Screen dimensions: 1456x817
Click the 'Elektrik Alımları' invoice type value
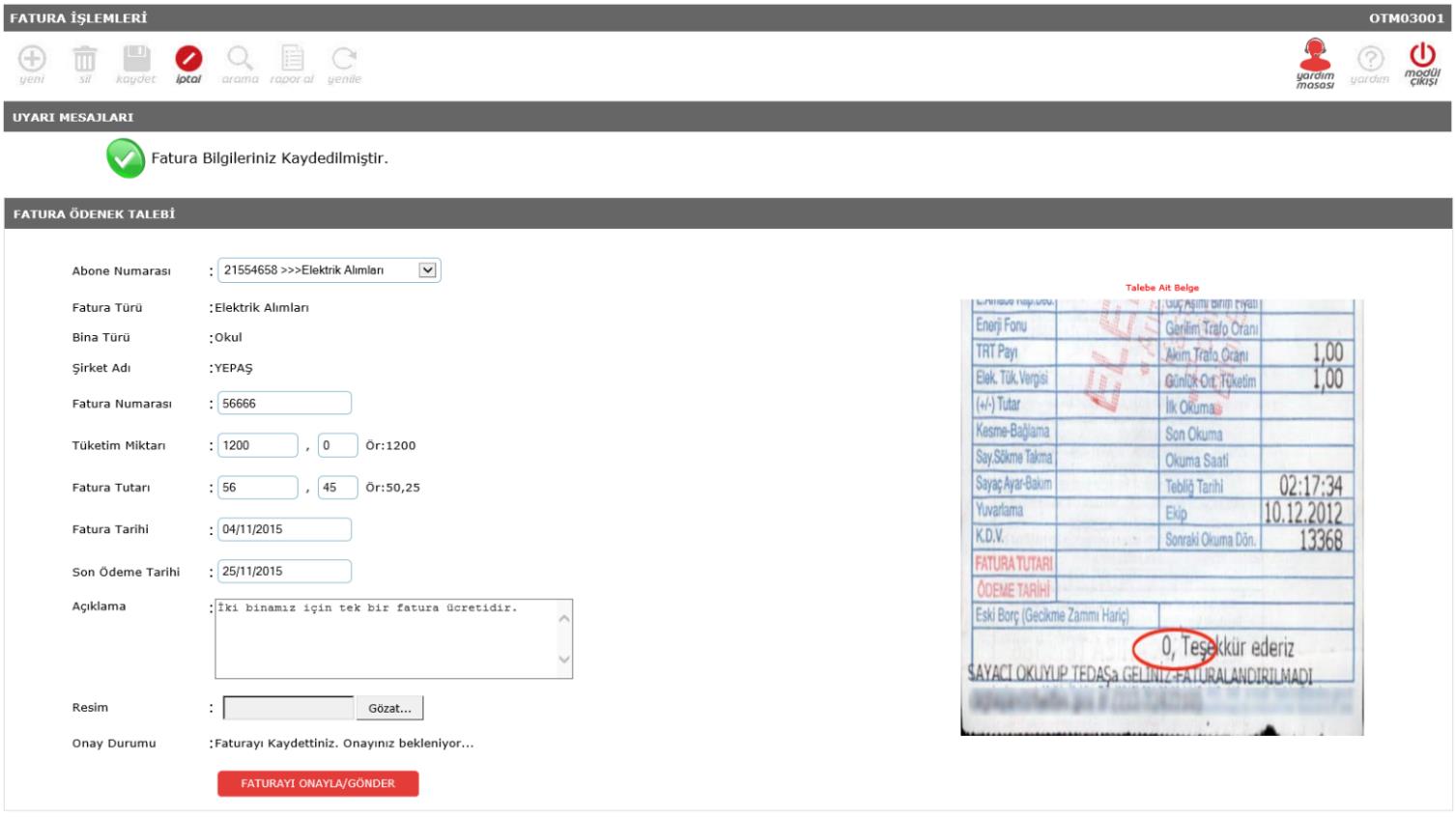click(x=262, y=307)
